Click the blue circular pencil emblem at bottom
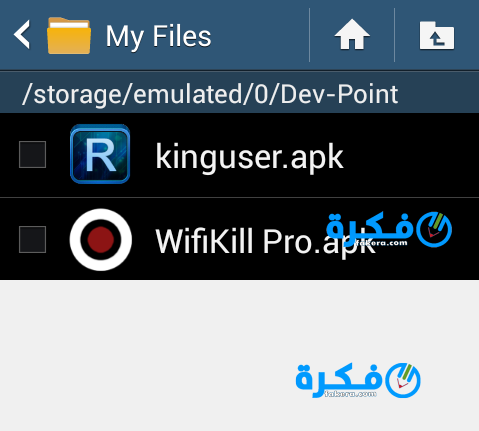This screenshot has width=479, height=431. [403, 380]
